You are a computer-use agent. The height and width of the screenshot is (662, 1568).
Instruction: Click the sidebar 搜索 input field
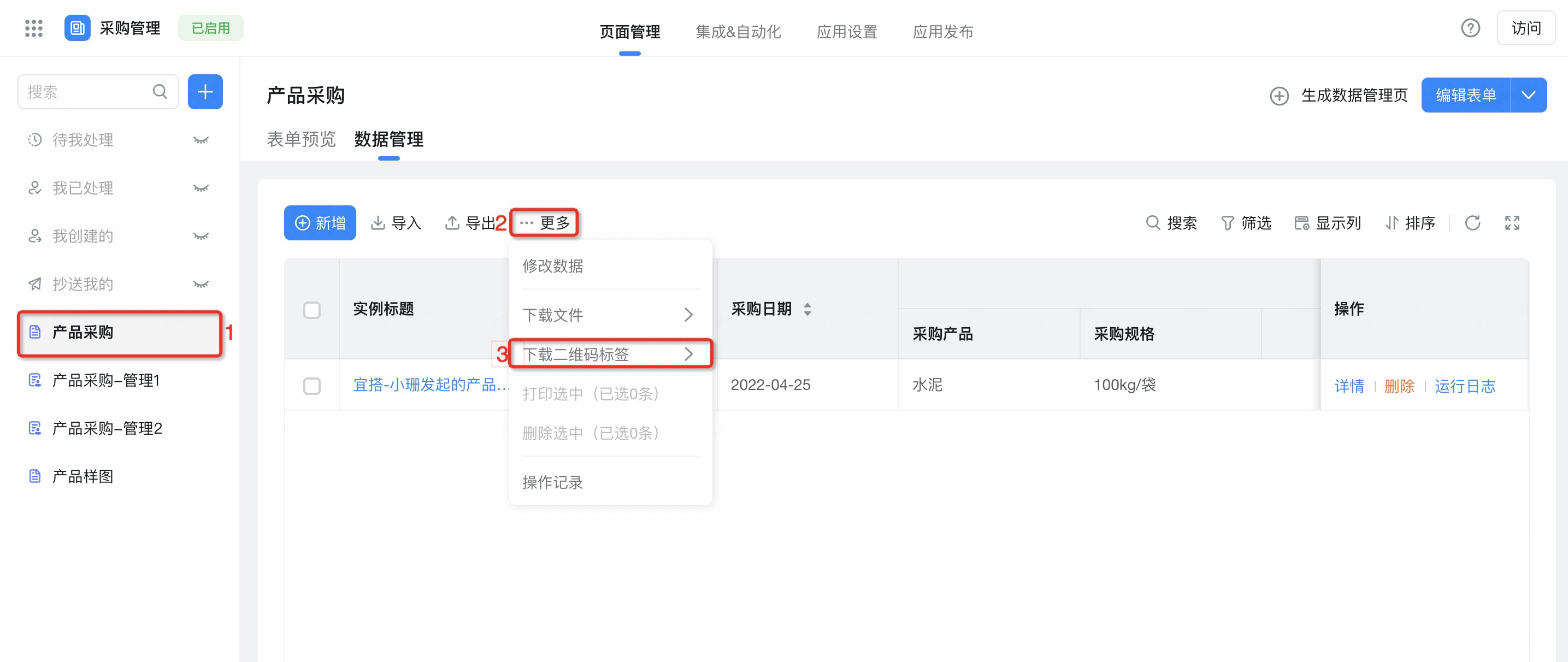[98, 92]
